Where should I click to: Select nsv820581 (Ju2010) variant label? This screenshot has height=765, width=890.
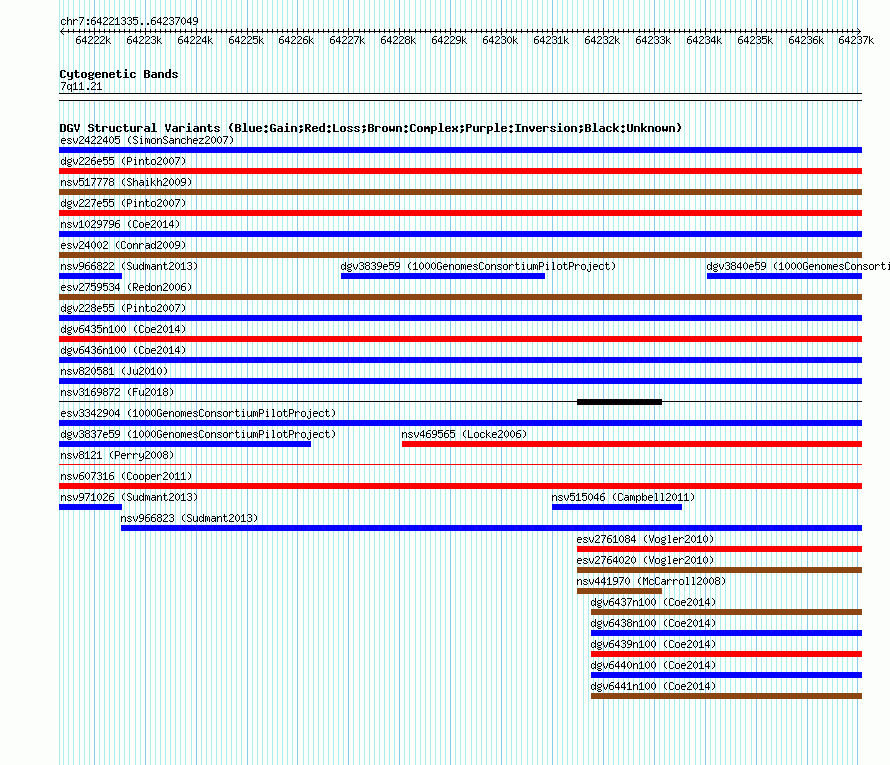click(x=114, y=371)
